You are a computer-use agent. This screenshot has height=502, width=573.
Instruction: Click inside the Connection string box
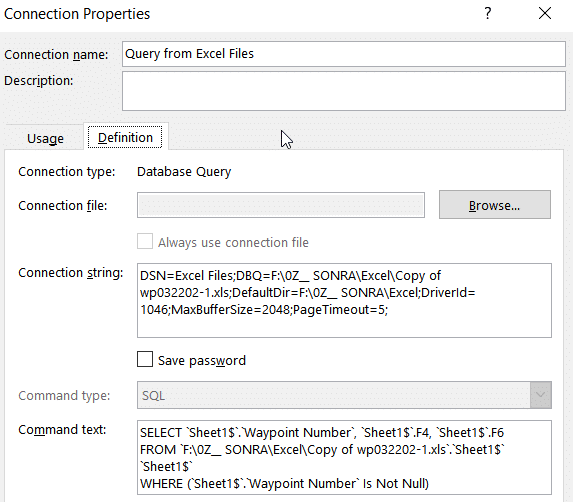[344, 300]
